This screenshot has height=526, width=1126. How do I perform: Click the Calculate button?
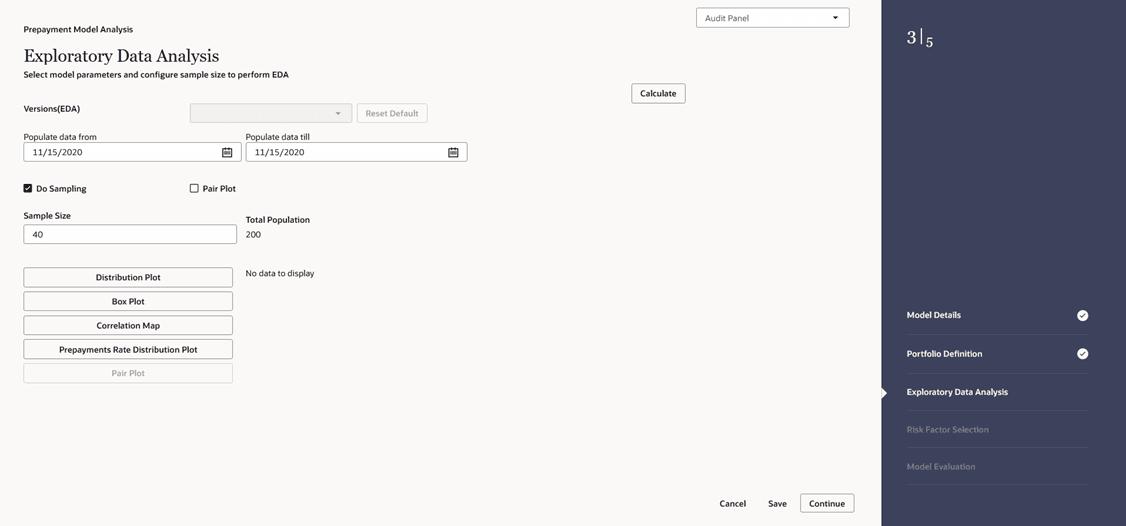pyautogui.click(x=659, y=93)
